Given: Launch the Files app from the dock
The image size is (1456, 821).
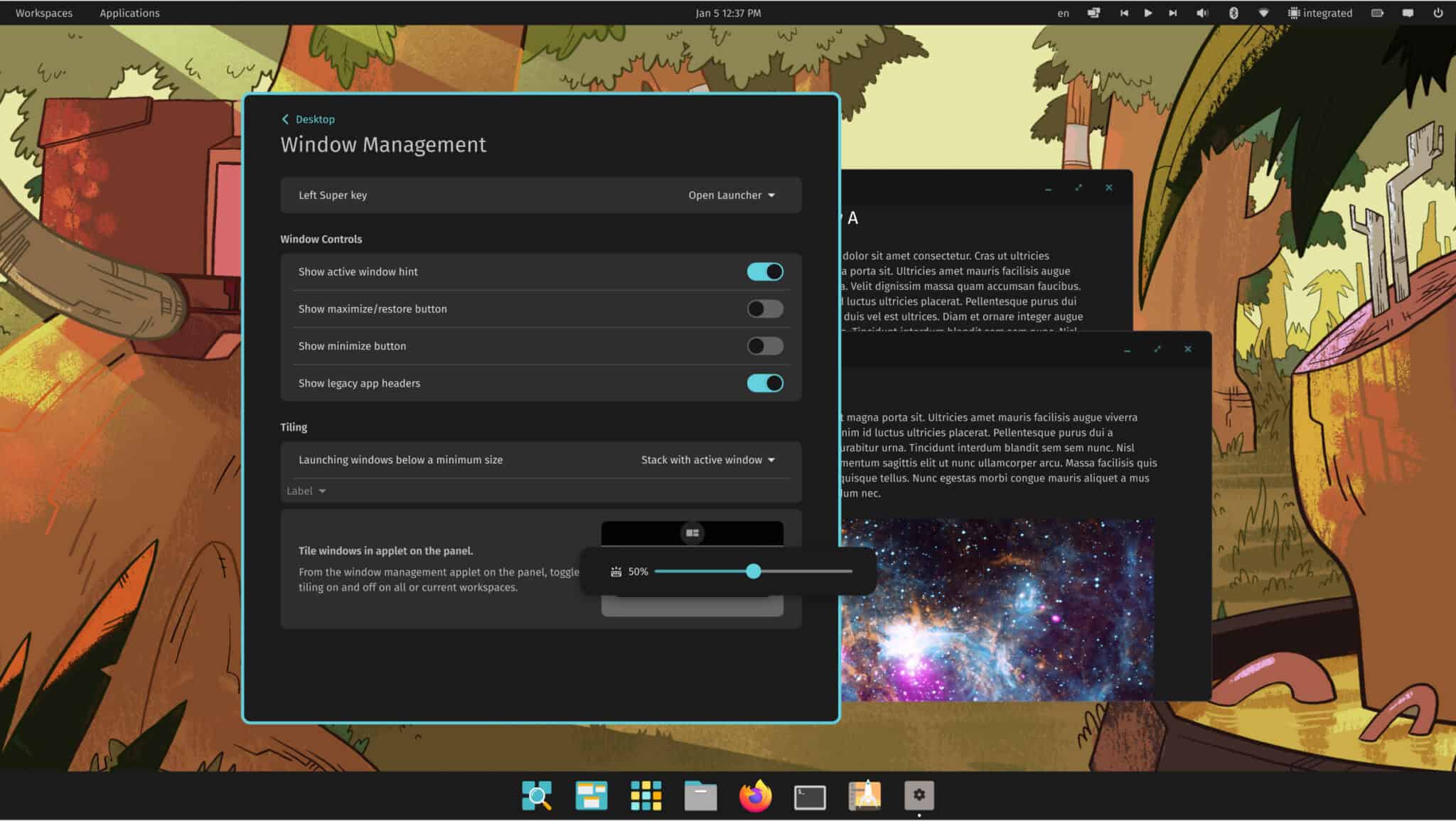Looking at the screenshot, I should click(x=700, y=795).
